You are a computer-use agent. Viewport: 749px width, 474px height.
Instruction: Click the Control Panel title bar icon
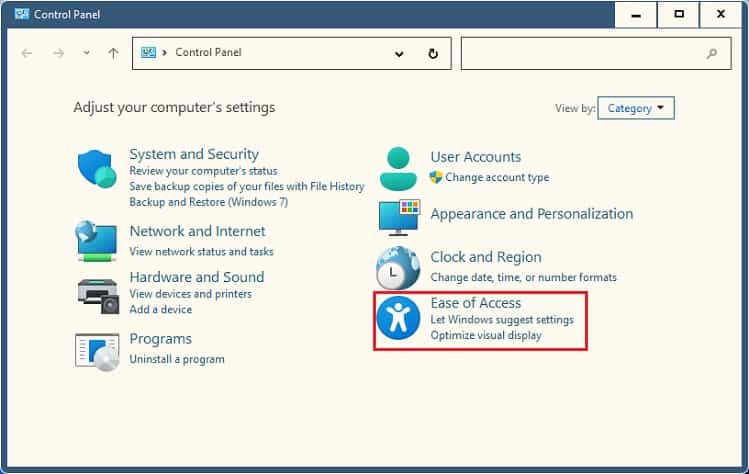click(21, 13)
